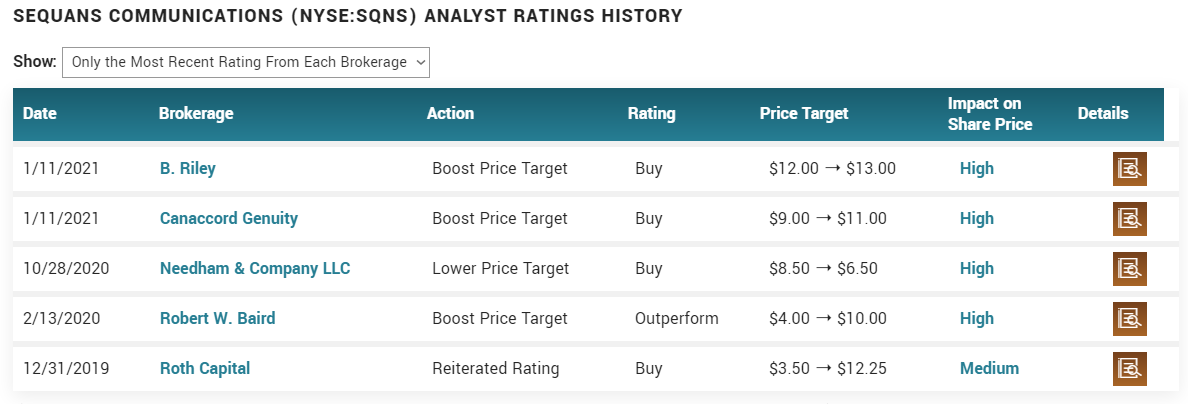This screenshot has width=1188, height=404.
Task: Click the Price Target column header
Action: 804,114
